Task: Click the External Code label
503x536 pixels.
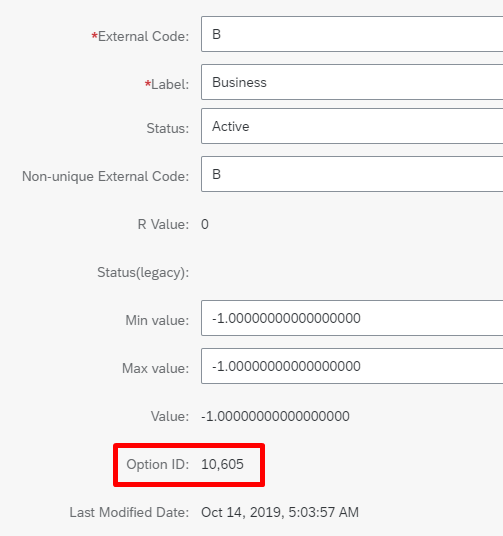Action: pos(140,36)
